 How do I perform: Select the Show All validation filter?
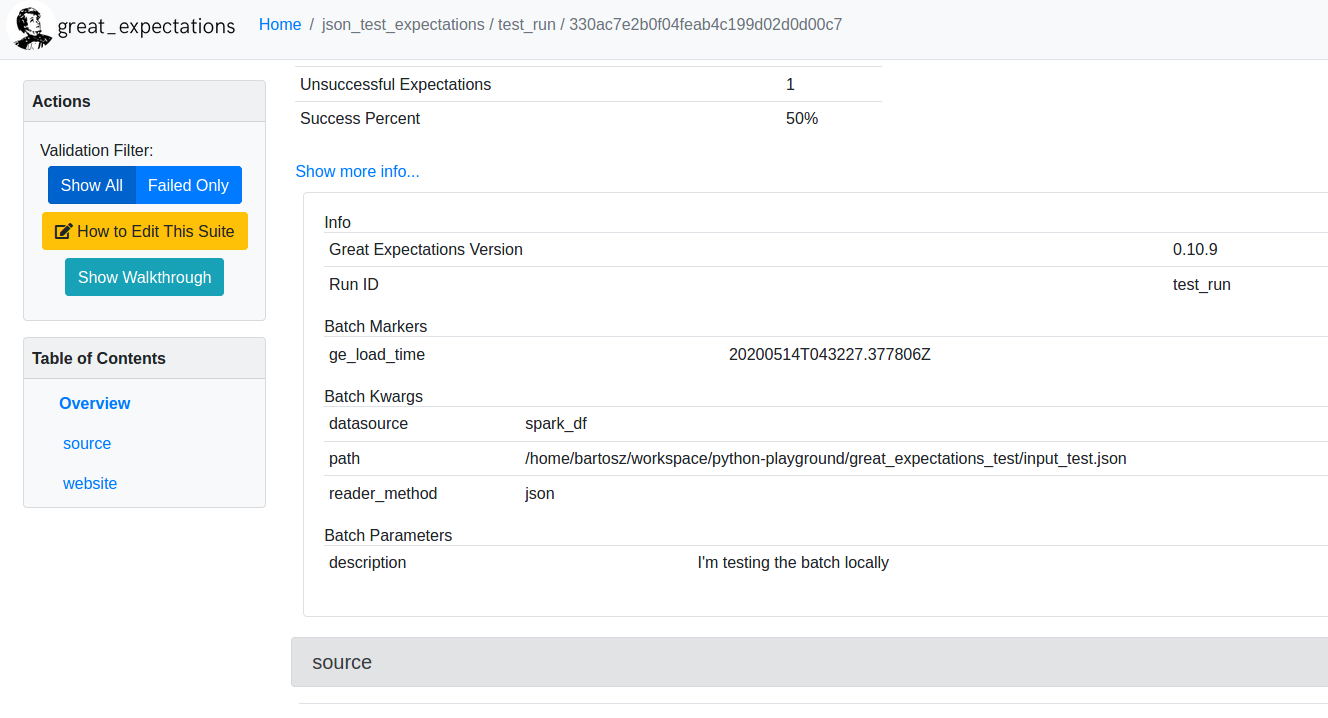click(x=92, y=185)
